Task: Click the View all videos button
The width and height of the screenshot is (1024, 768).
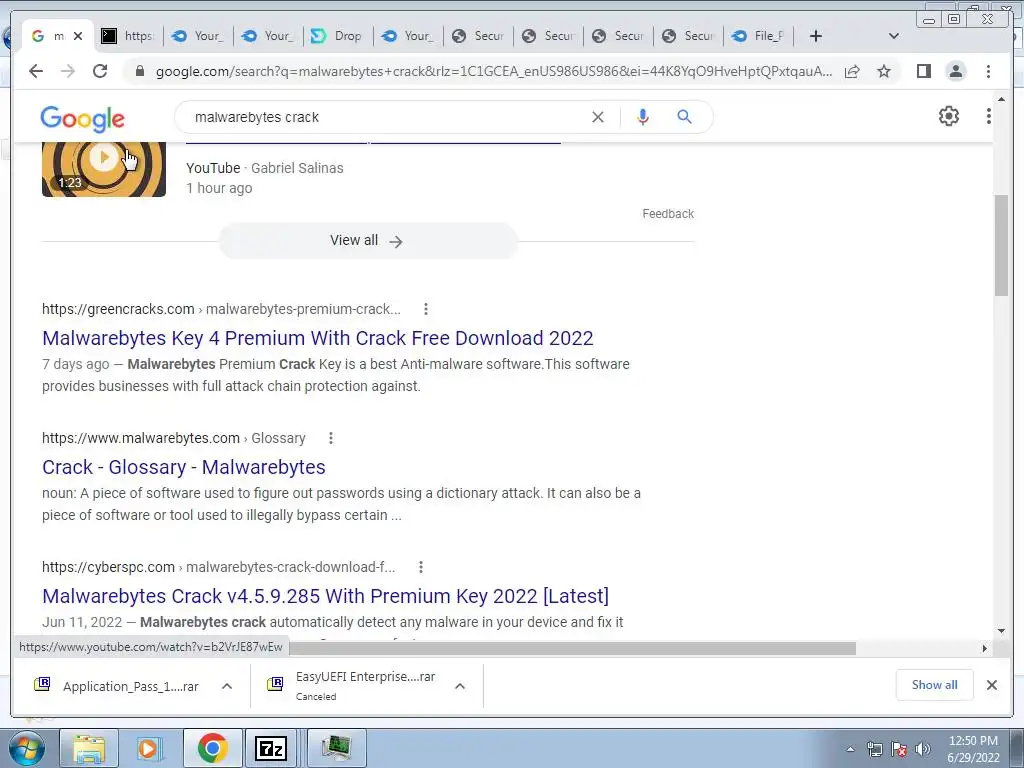Action: pyautogui.click(x=368, y=240)
